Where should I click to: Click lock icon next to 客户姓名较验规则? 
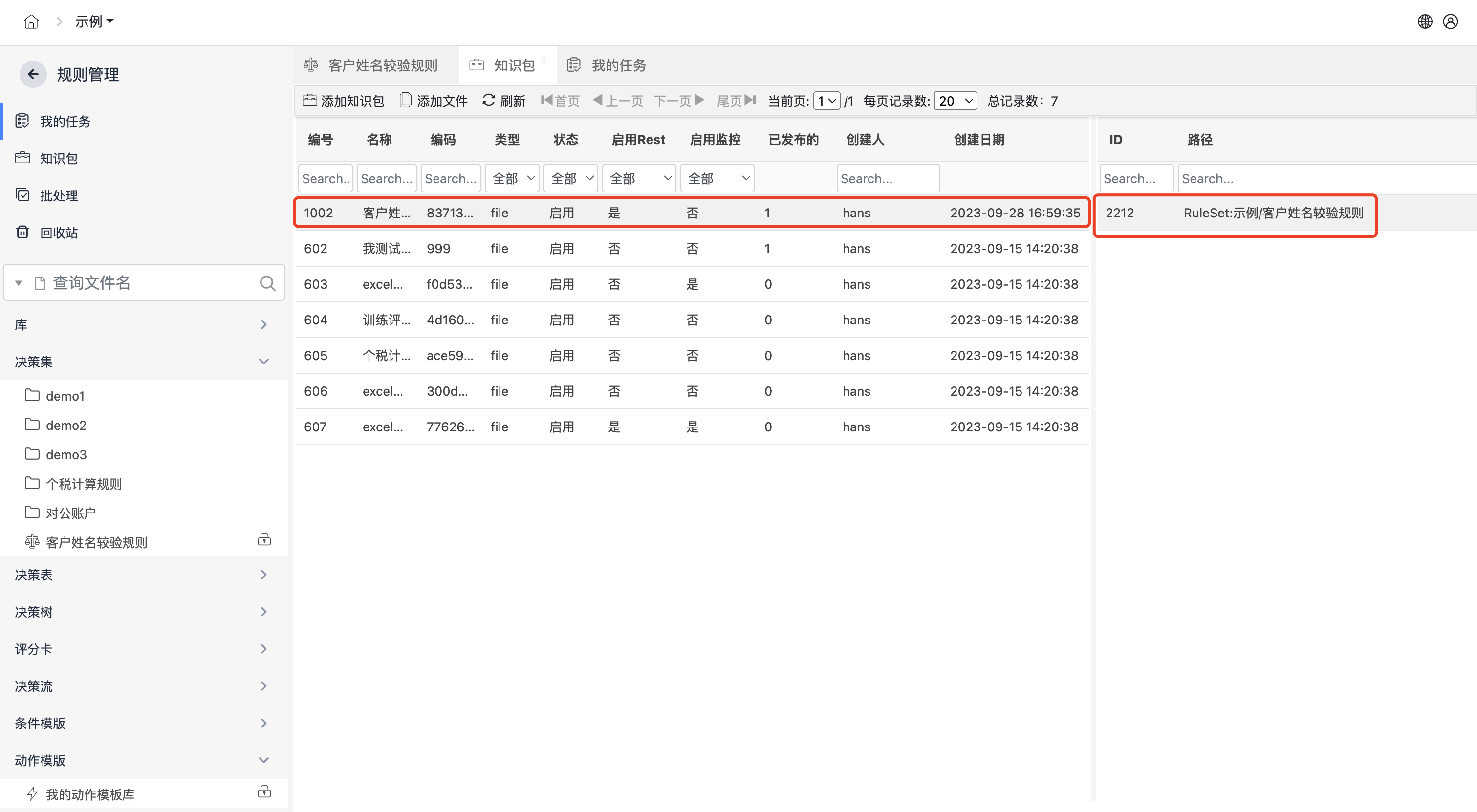click(x=264, y=540)
